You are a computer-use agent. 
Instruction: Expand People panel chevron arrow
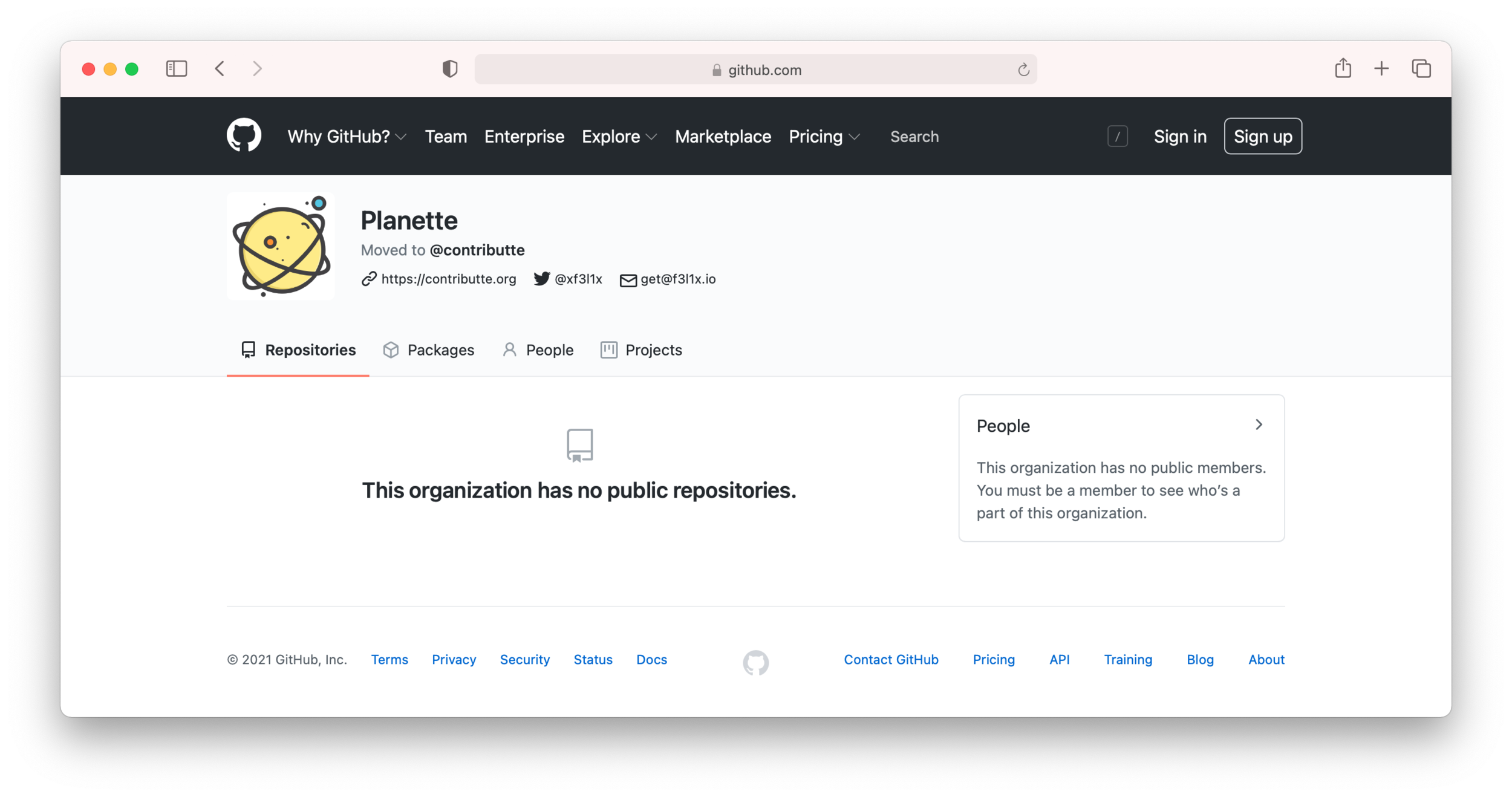coord(1259,425)
